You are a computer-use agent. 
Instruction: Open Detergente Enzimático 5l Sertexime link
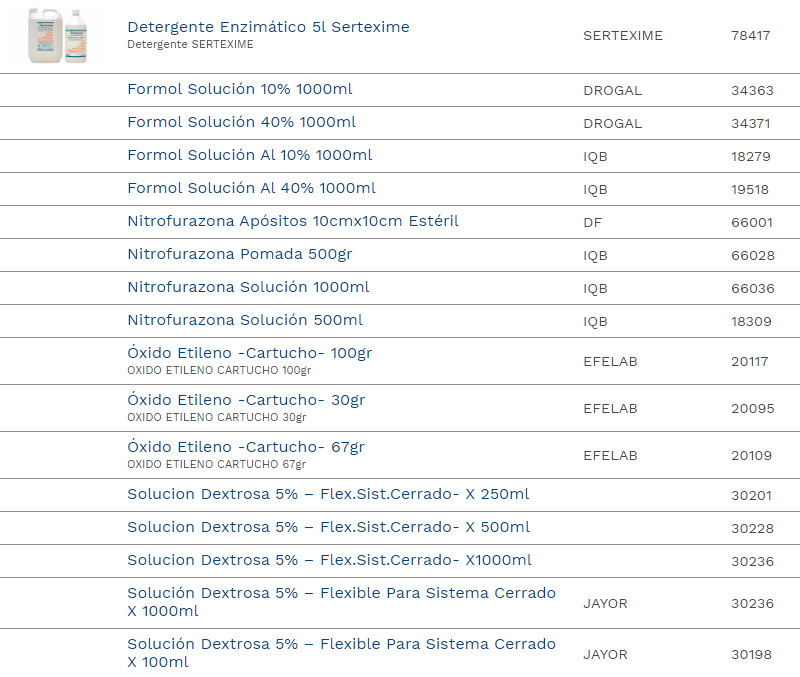coord(268,27)
